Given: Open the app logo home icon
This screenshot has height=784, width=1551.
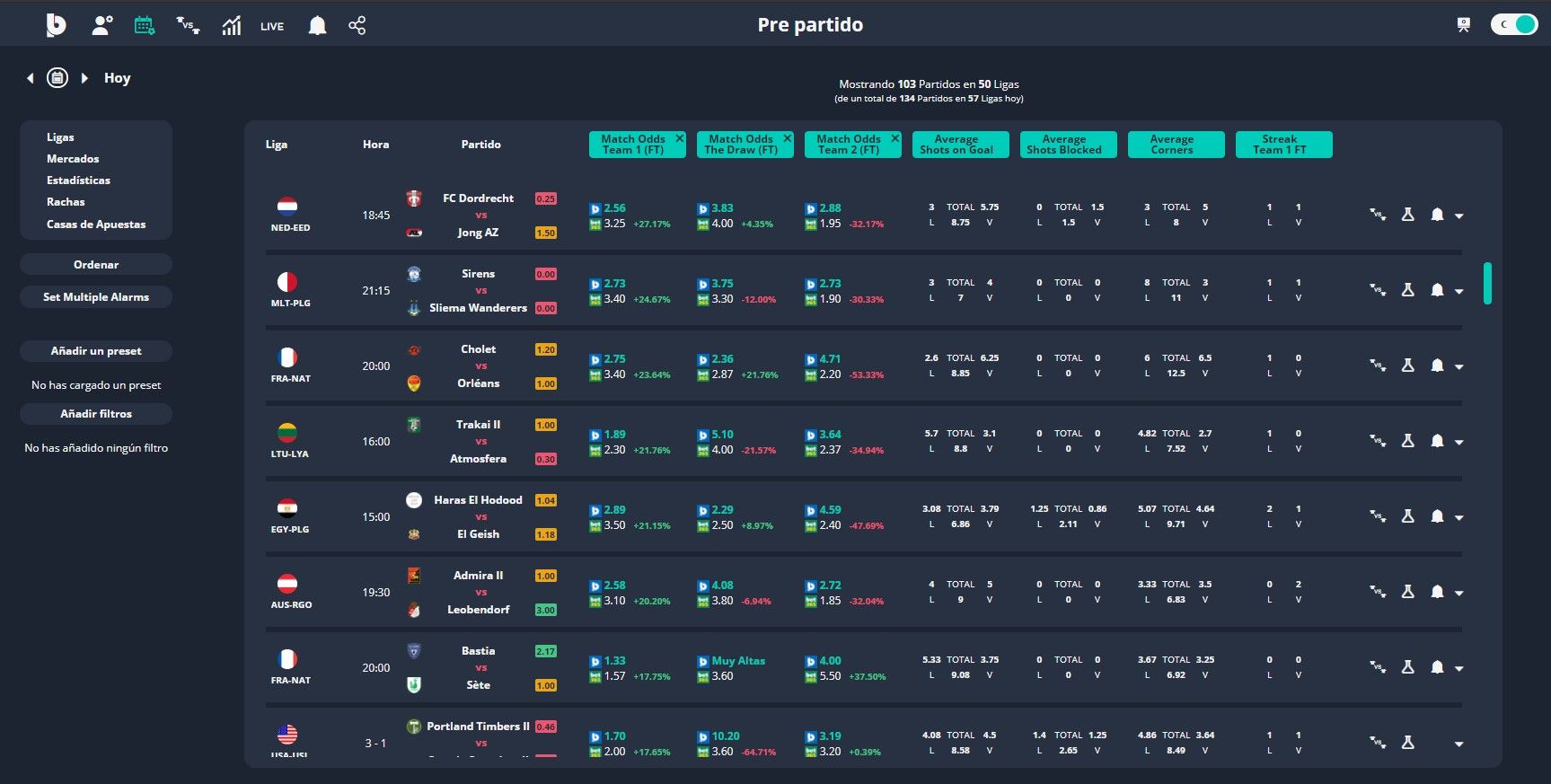Looking at the screenshot, I should click(x=56, y=25).
